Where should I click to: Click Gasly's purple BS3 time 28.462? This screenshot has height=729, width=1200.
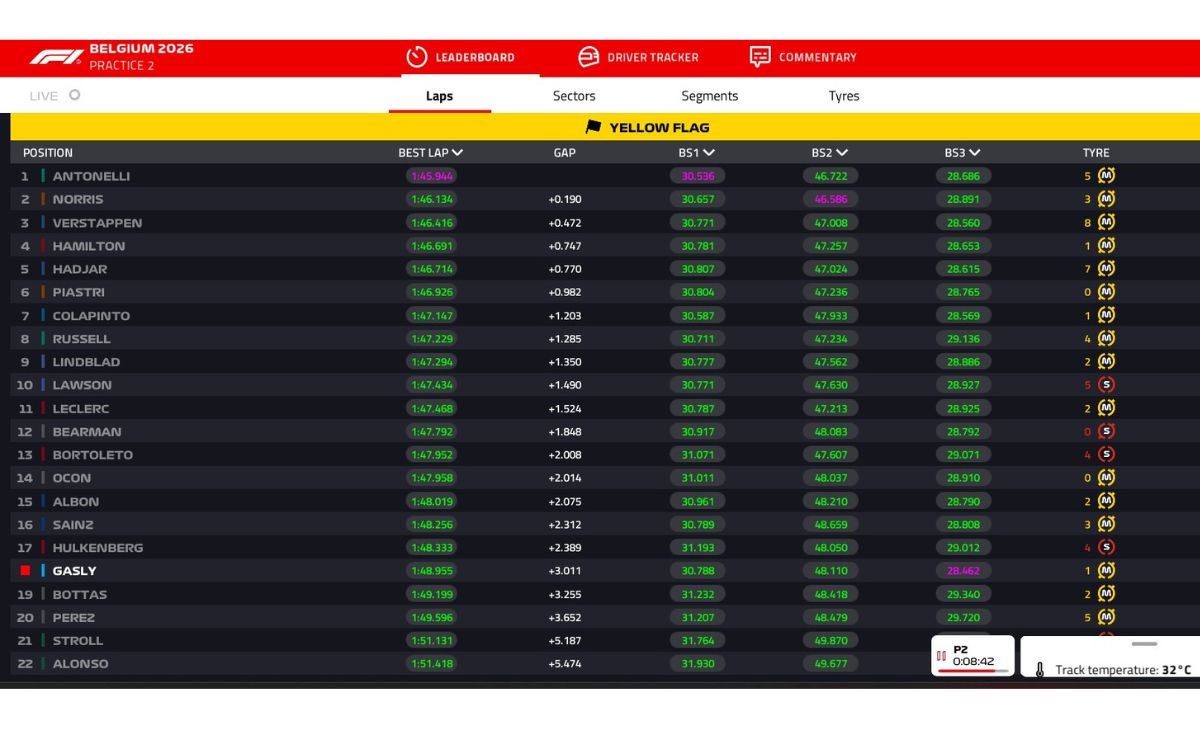(x=963, y=571)
